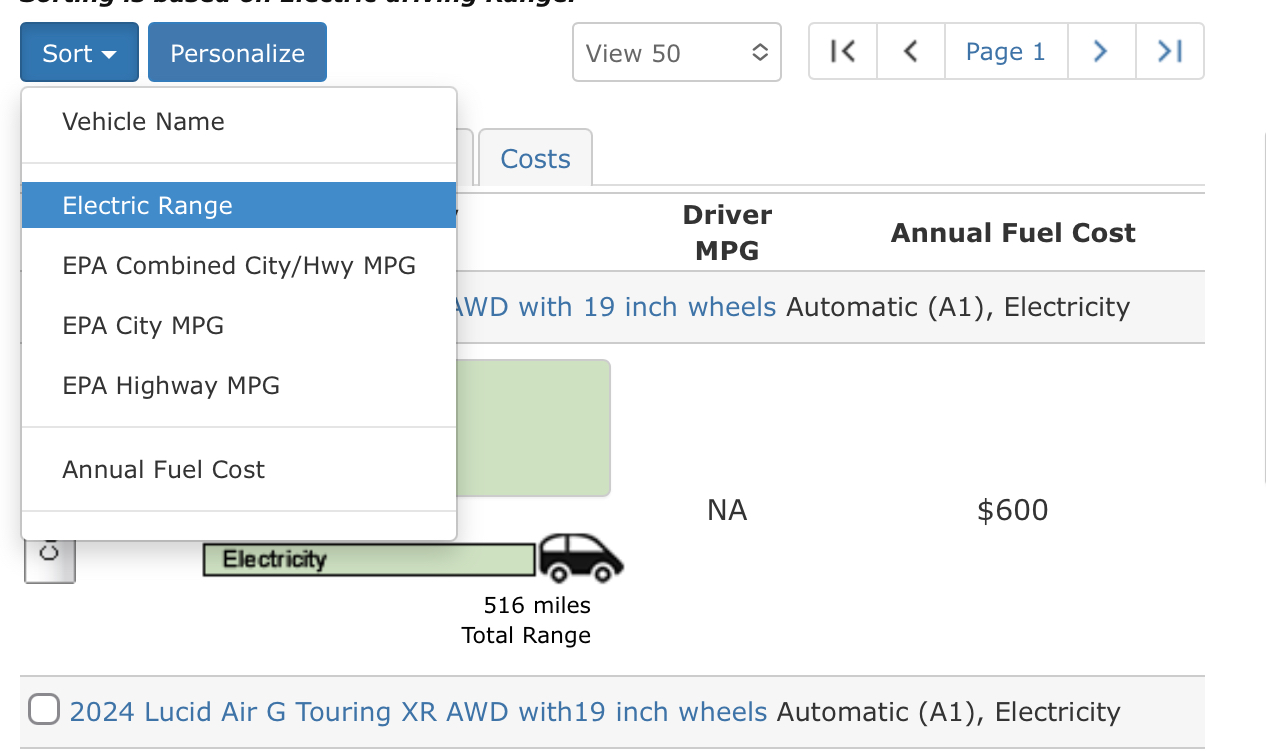
Task: Click the Page 1 indicator
Action: [x=1005, y=52]
